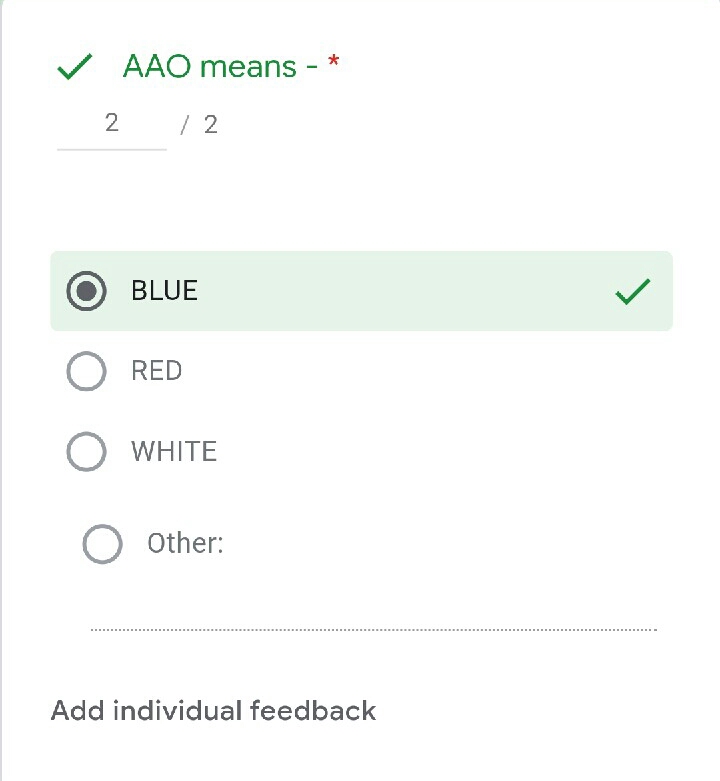The image size is (720, 781).
Task: Open Add individual feedback
Action: click(x=213, y=711)
